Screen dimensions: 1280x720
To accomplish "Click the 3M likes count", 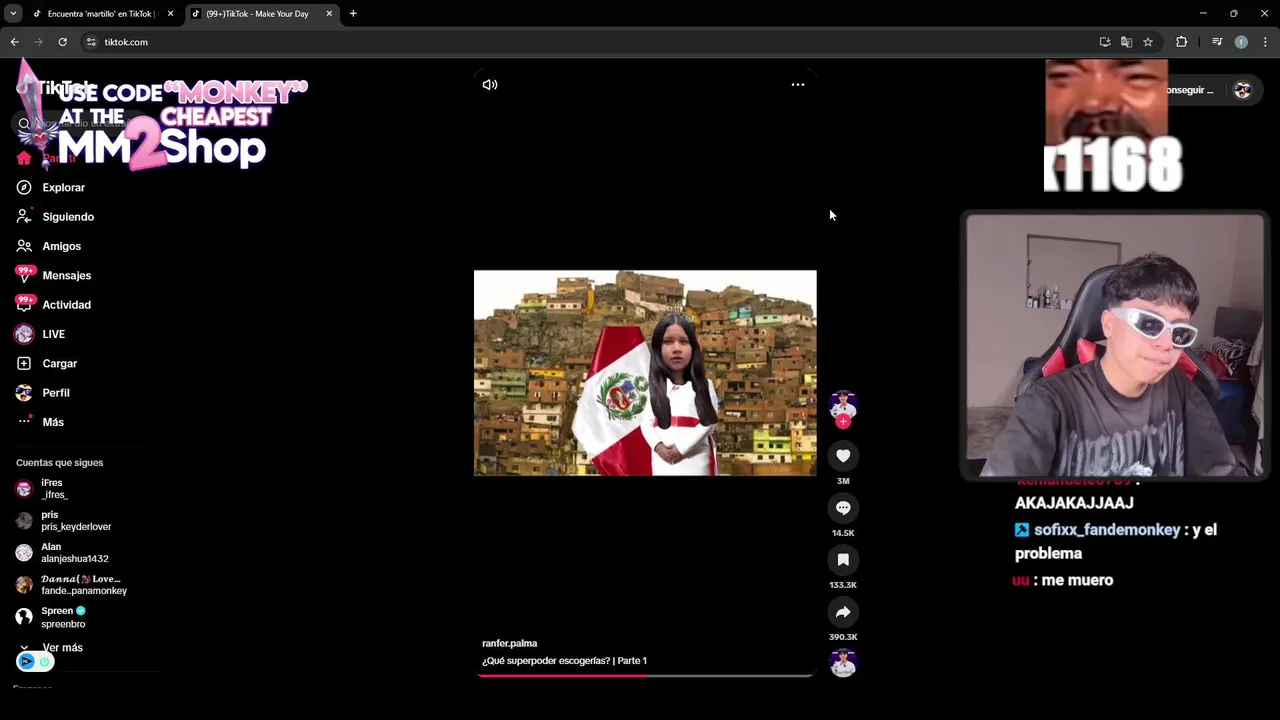I will point(843,481).
